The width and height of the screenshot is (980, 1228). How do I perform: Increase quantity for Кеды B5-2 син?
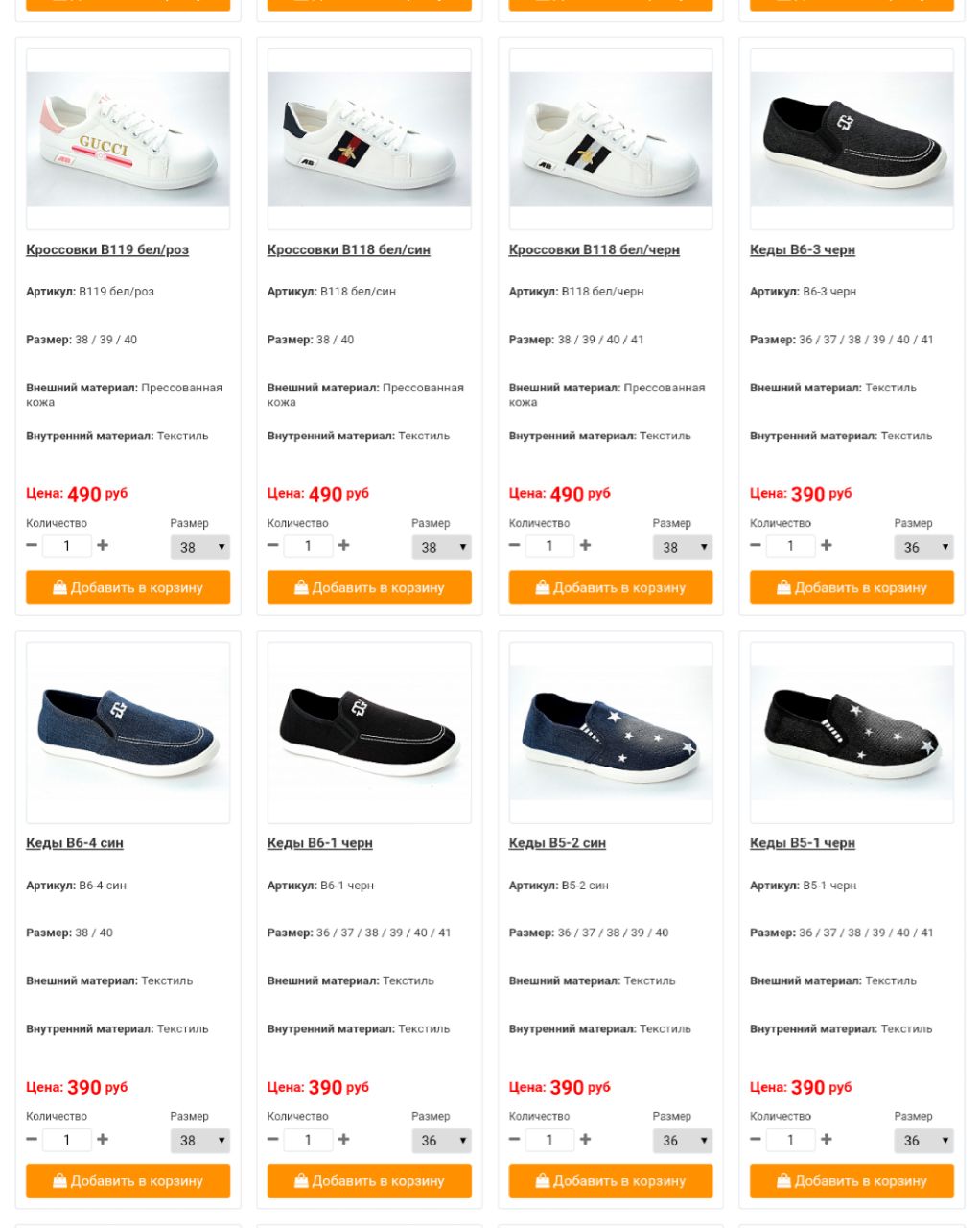click(x=585, y=1139)
